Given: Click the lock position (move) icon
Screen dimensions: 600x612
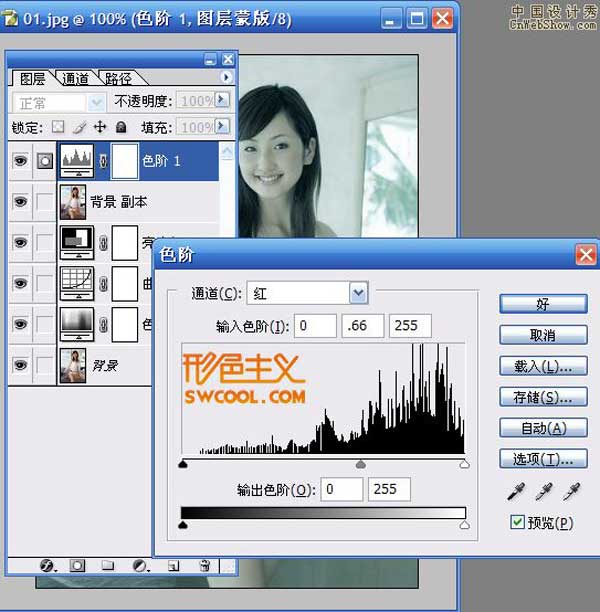Looking at the screenshot, I should (x=100, y=127).
